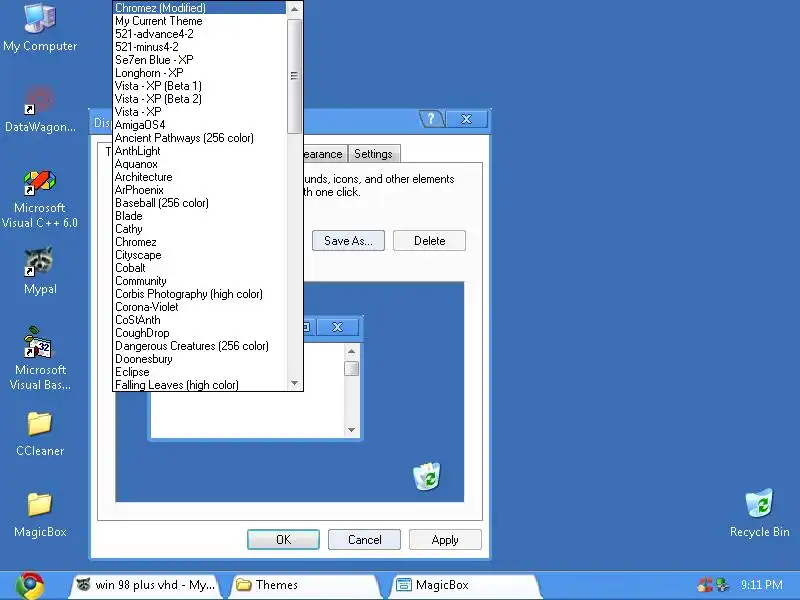Click preview window scrollbar up arrow

352,352
